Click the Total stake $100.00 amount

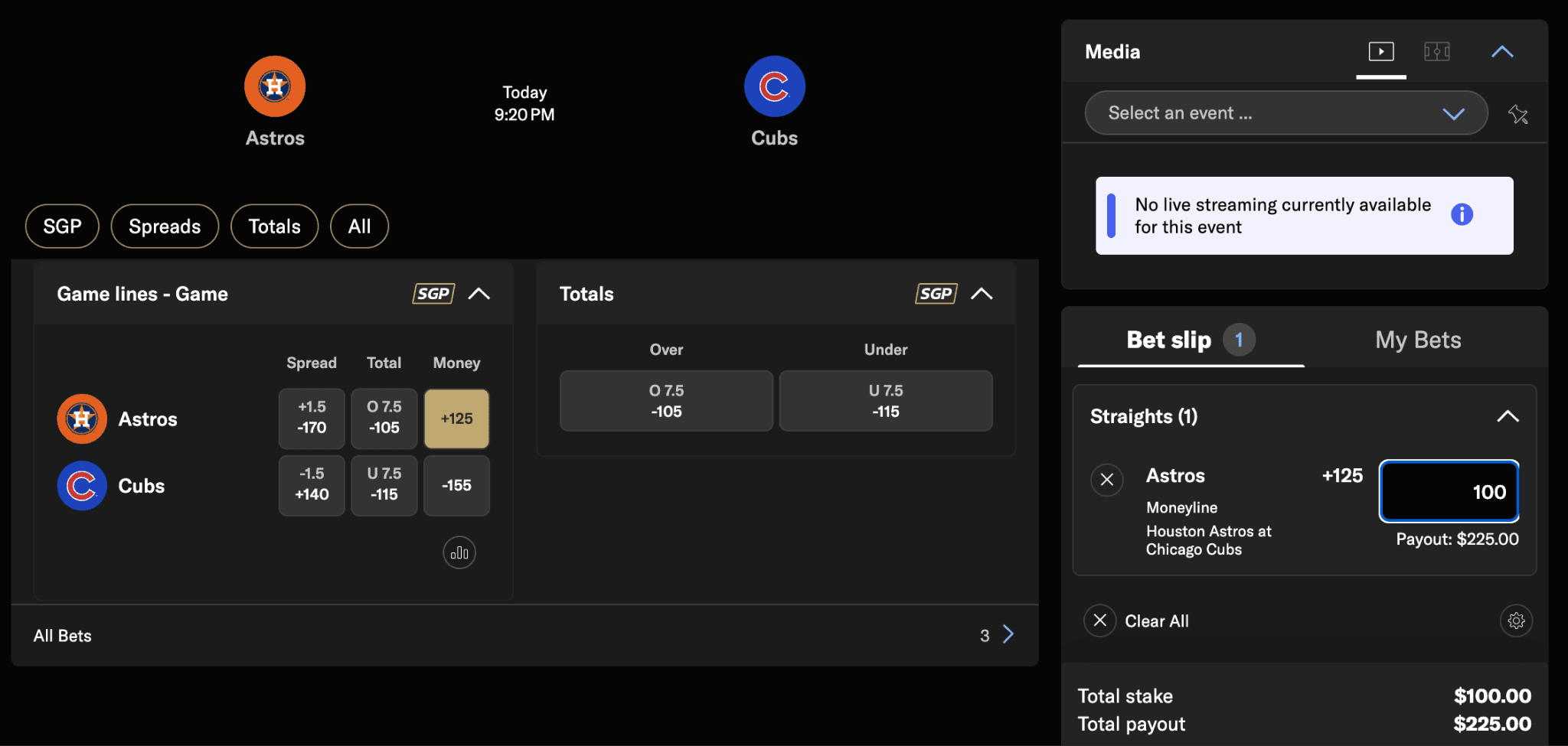(x=1492, y=696)
